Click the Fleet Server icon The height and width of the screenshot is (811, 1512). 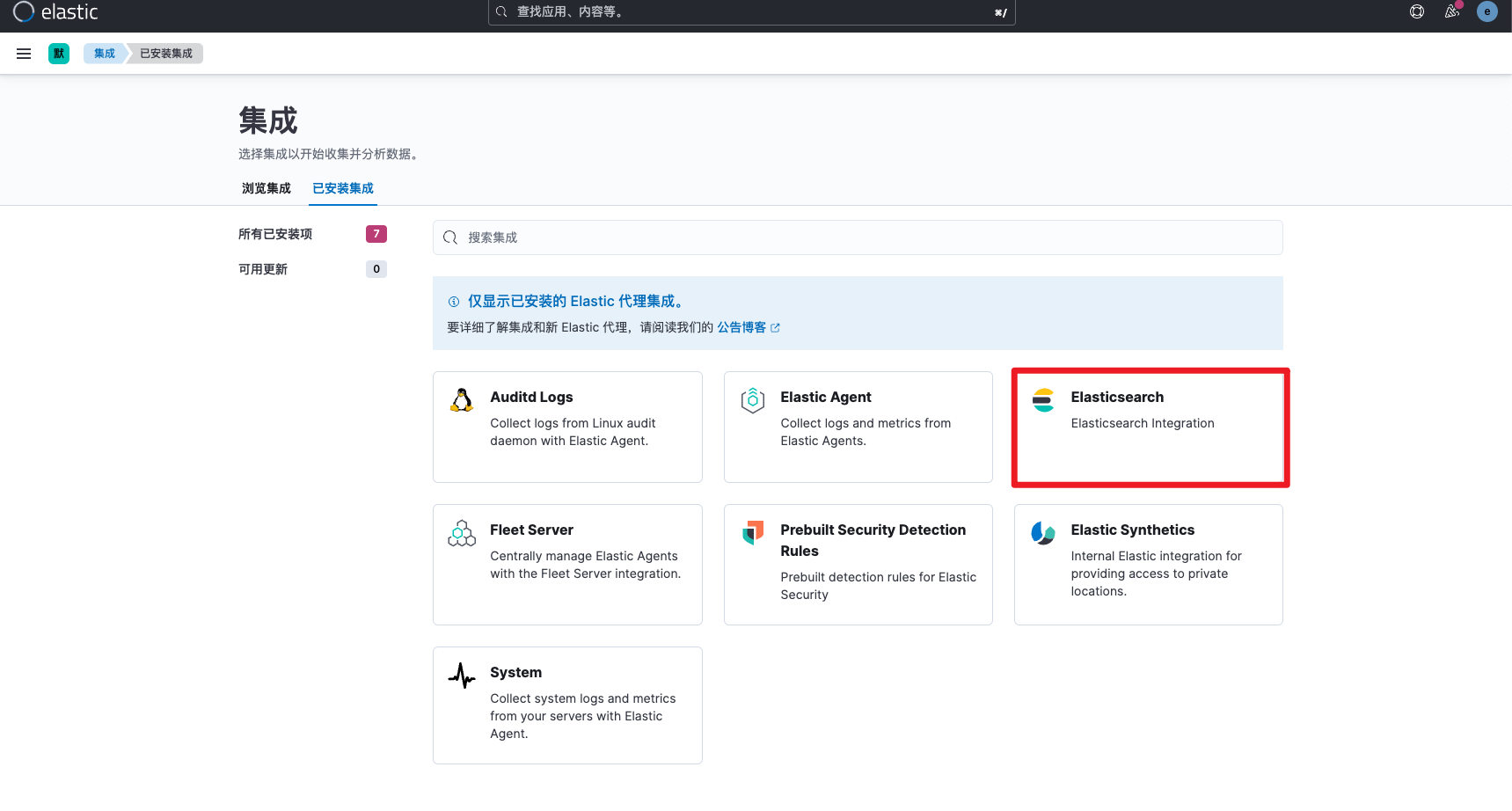click(x=462, y=533)
